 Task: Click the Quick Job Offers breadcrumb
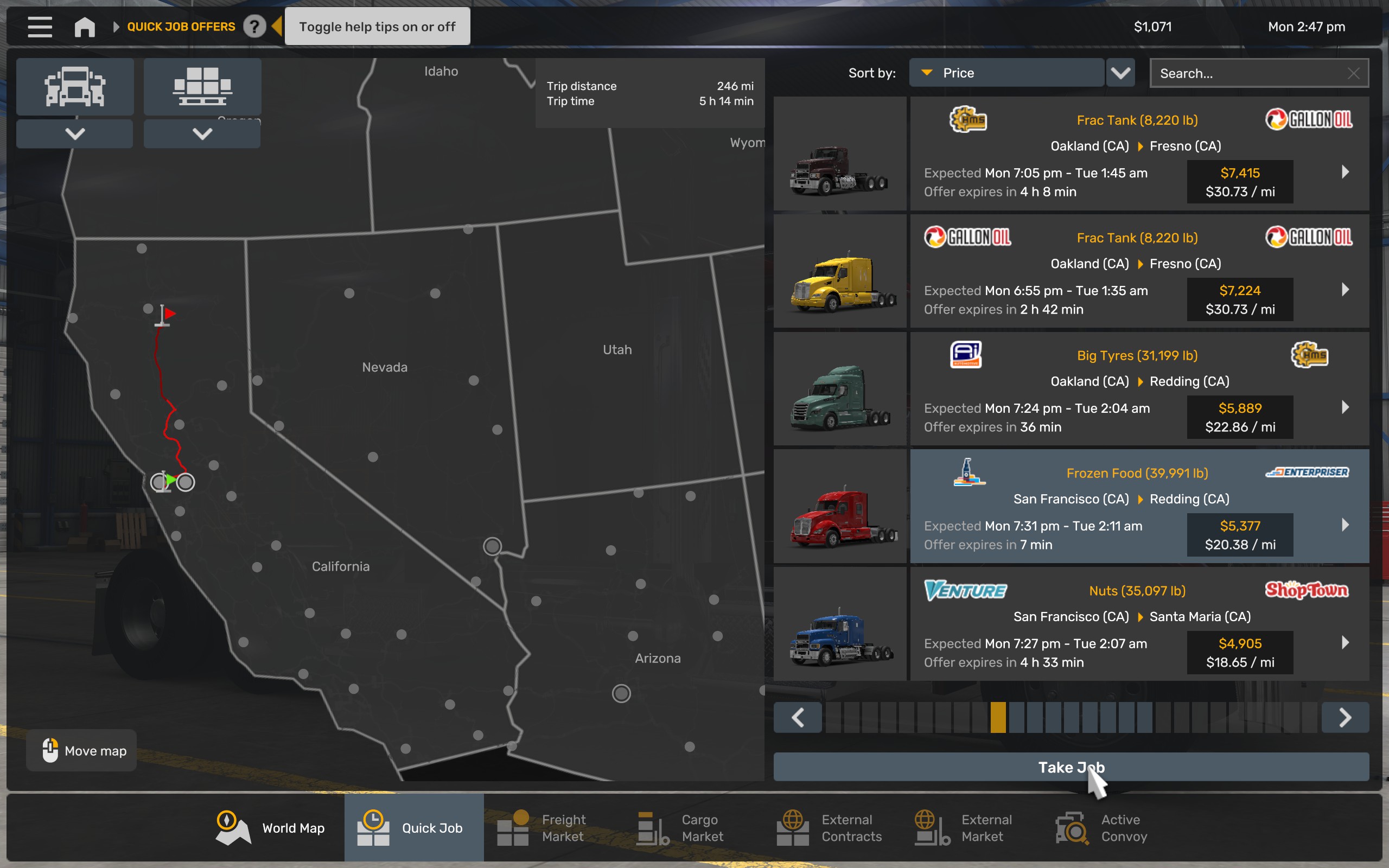point(181,27)
